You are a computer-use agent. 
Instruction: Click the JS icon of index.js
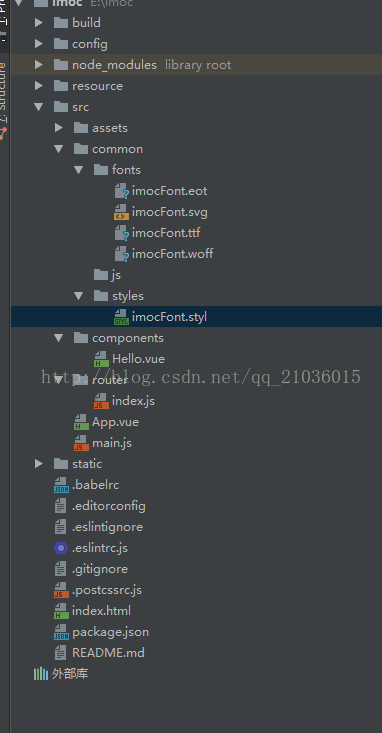101,401
